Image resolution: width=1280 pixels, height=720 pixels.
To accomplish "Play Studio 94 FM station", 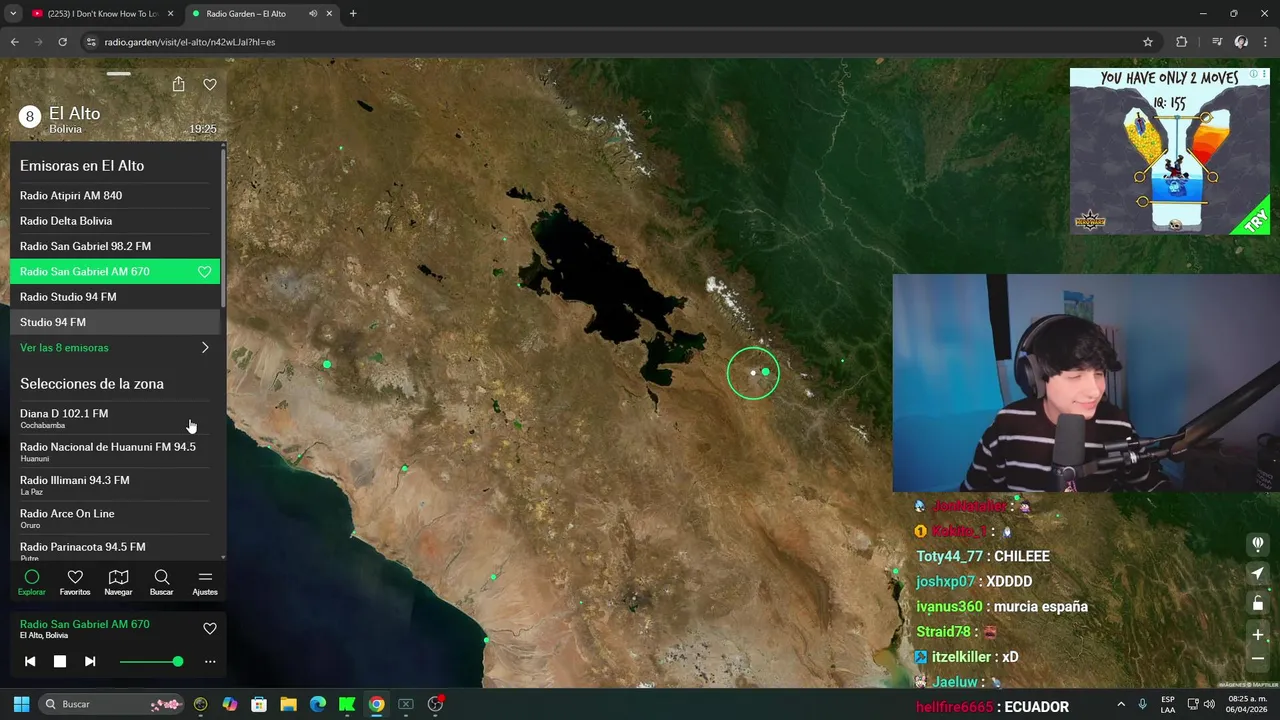I will [115, 322].
